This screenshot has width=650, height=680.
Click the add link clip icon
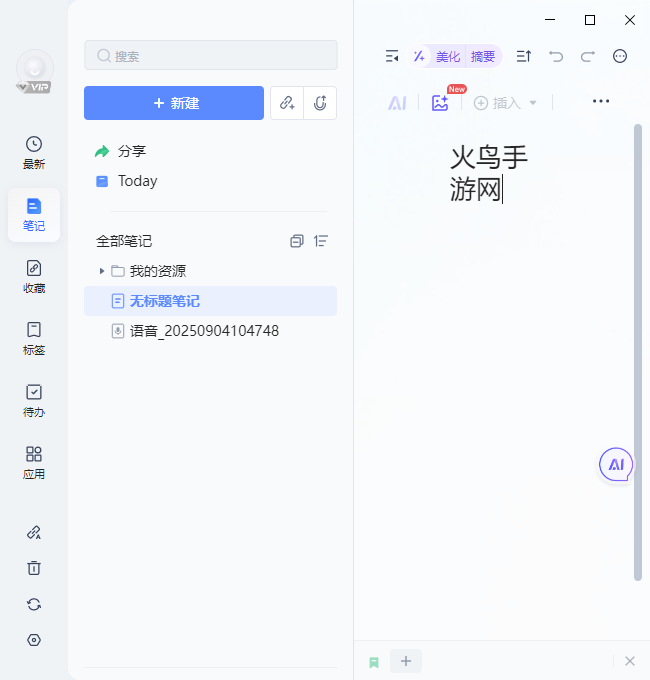287,103
